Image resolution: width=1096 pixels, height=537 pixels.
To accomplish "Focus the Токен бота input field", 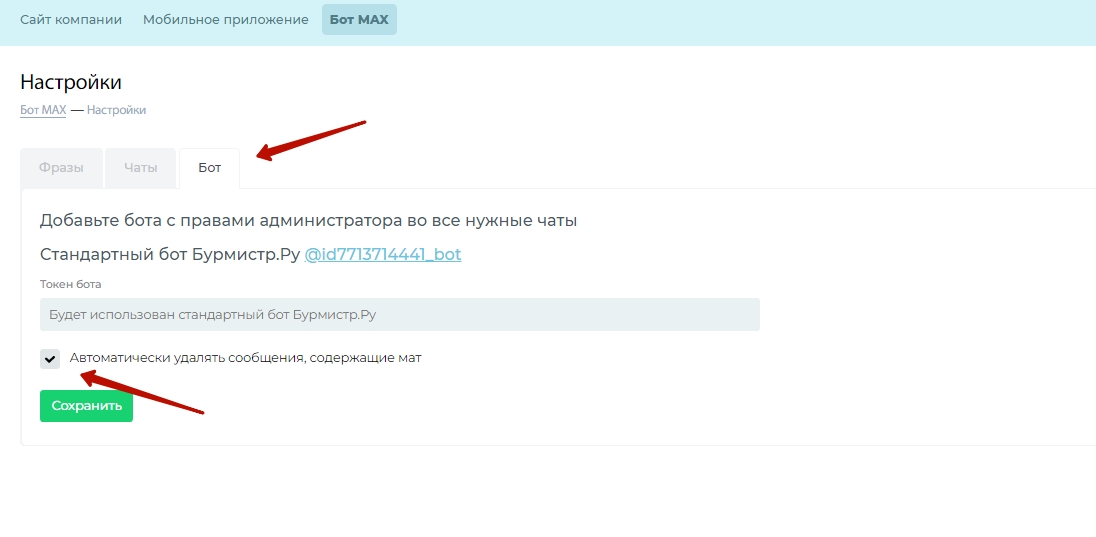I will pos(400,314).
